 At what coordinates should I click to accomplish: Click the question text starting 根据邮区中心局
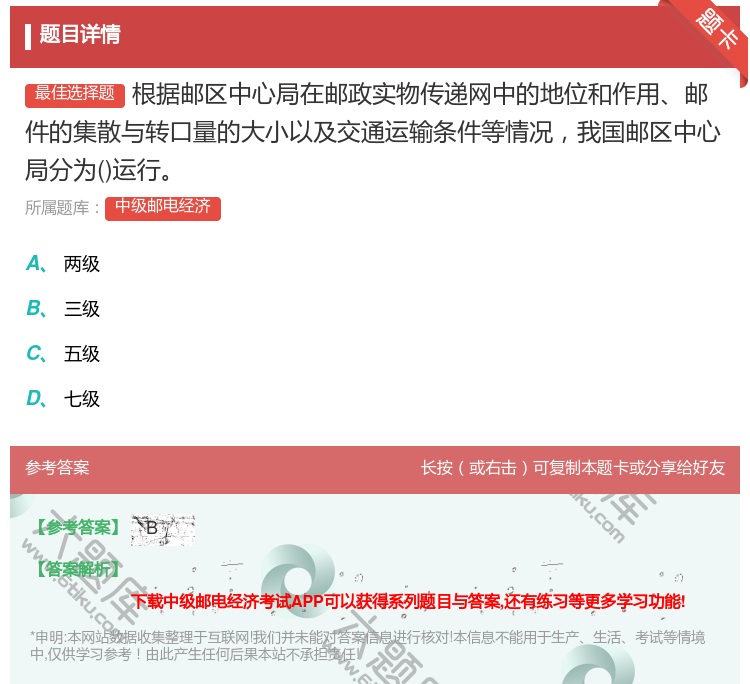pos(373,132)
